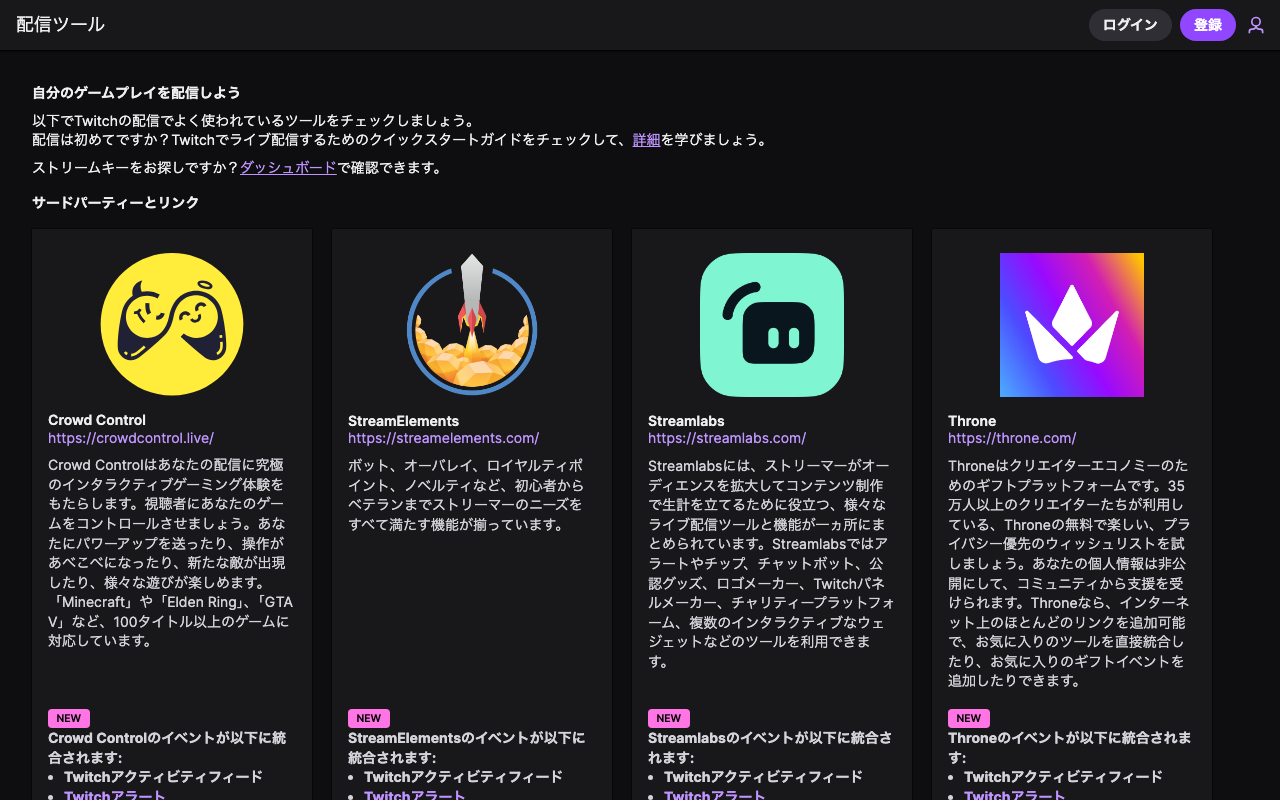Open Twitchアラート link in Streamlabs card
This screenshot has width=1280, height=800.
point(715,795)
